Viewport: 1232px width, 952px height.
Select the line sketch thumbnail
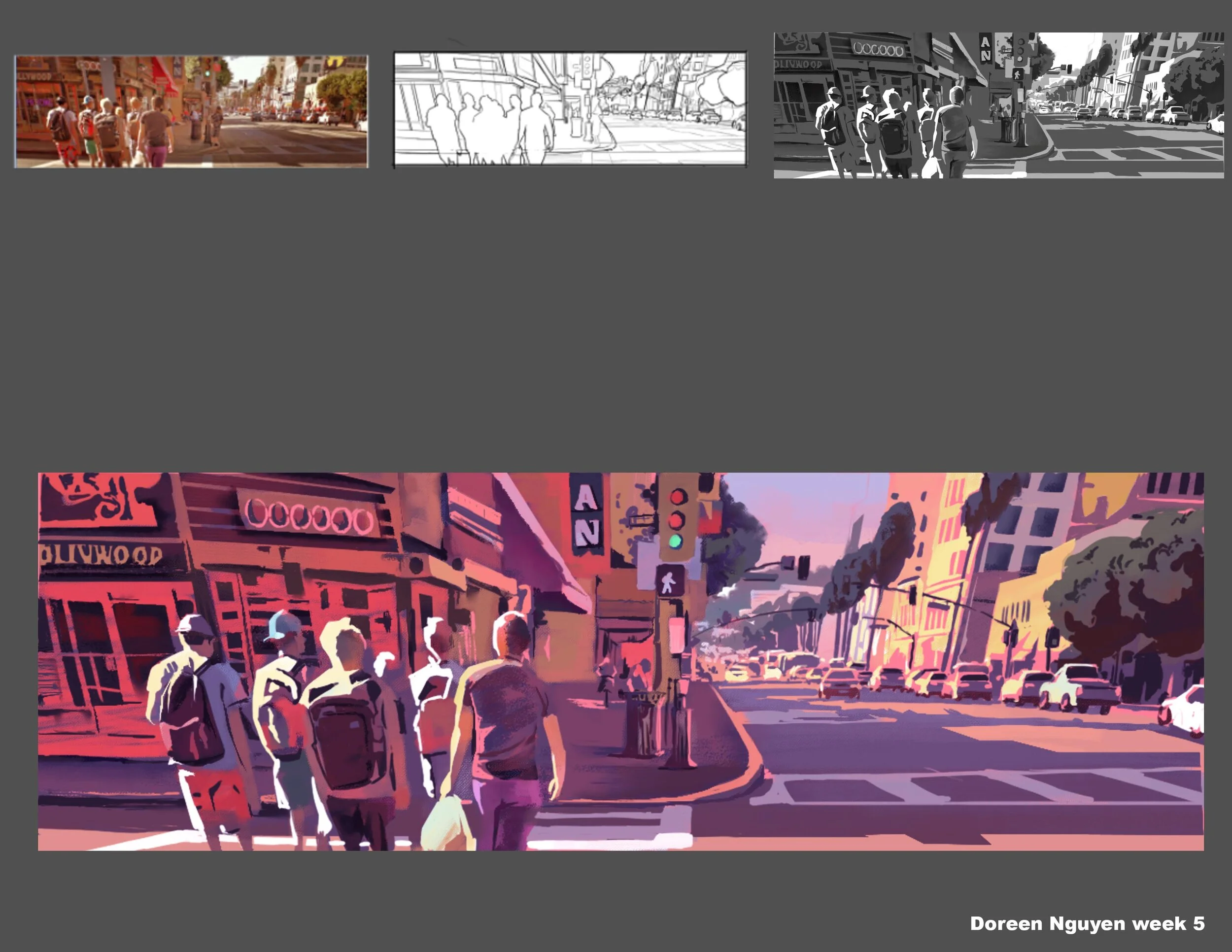click(570, 109)
